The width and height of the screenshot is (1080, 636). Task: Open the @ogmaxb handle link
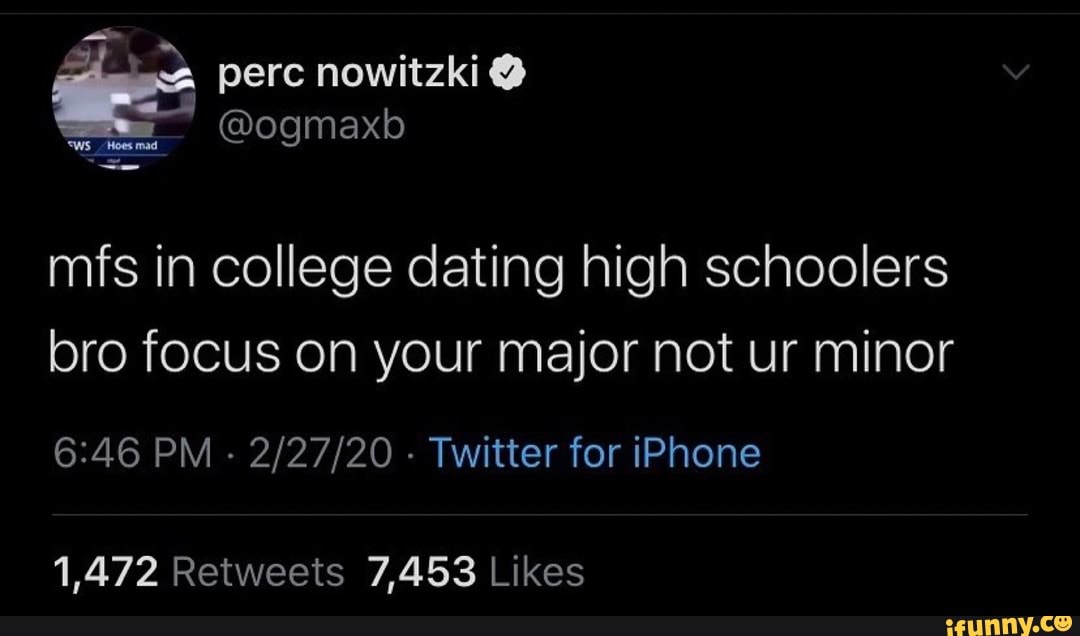coord(310,127)
